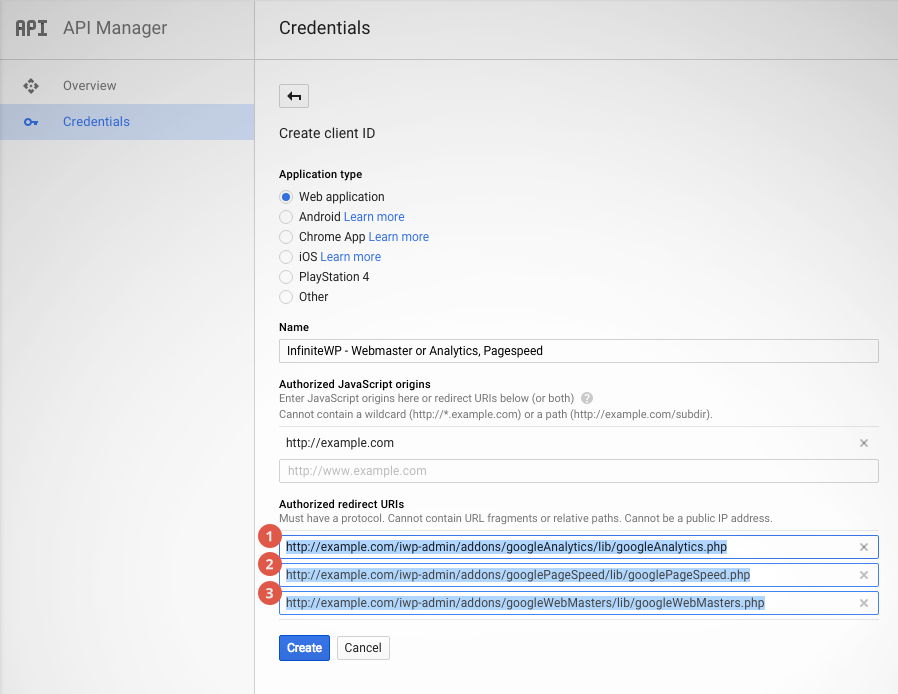Click the Name input field
This screenshot has height=694, width=898.
(x=578, y=351)
